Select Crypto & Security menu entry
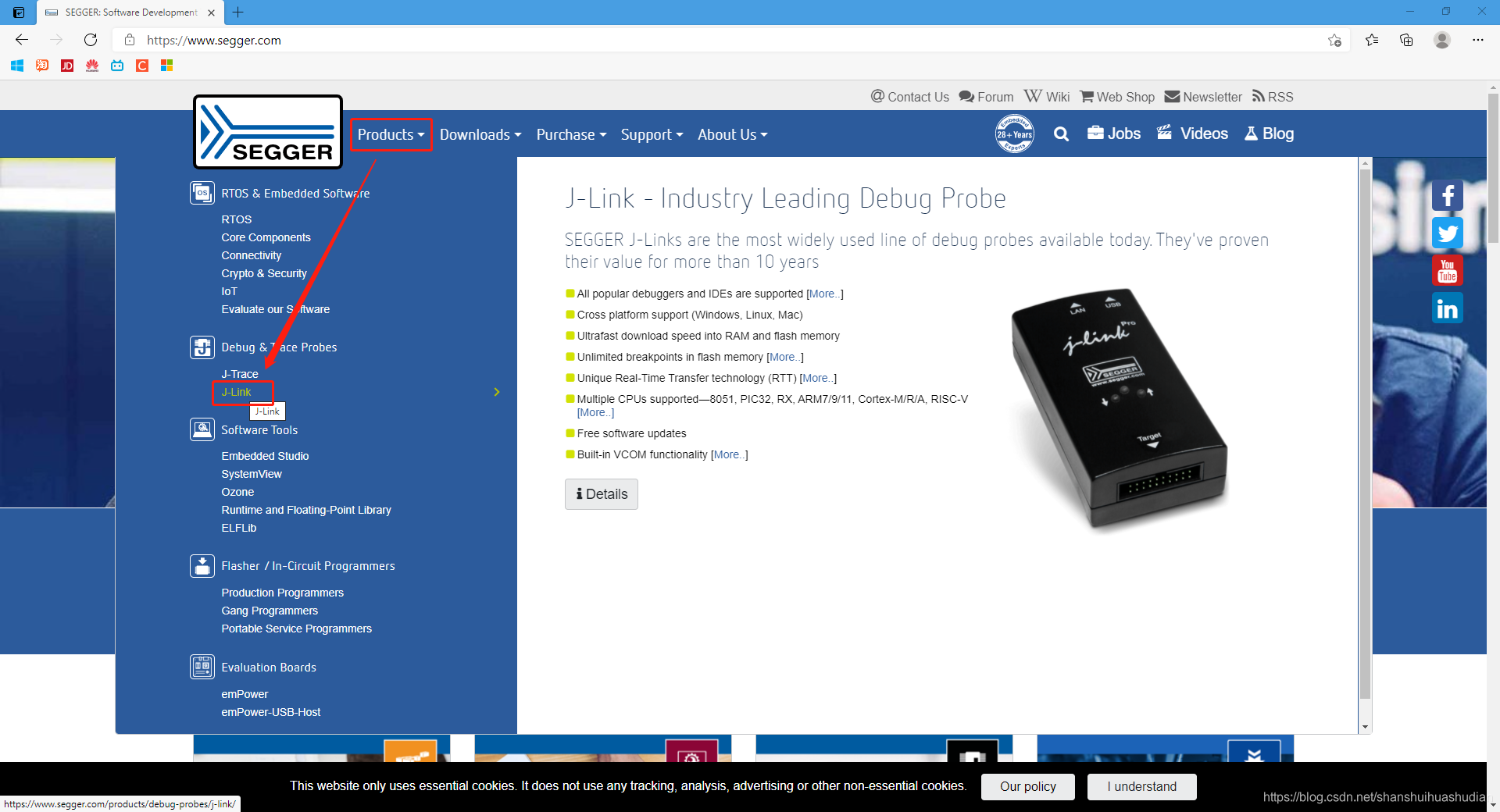This screenshot has width=1500, height=812. 264,273
